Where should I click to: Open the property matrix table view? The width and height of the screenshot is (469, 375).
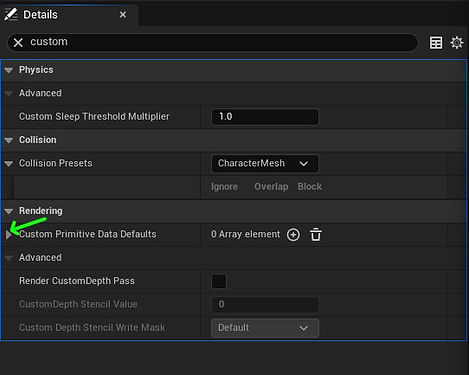[436, 43]
